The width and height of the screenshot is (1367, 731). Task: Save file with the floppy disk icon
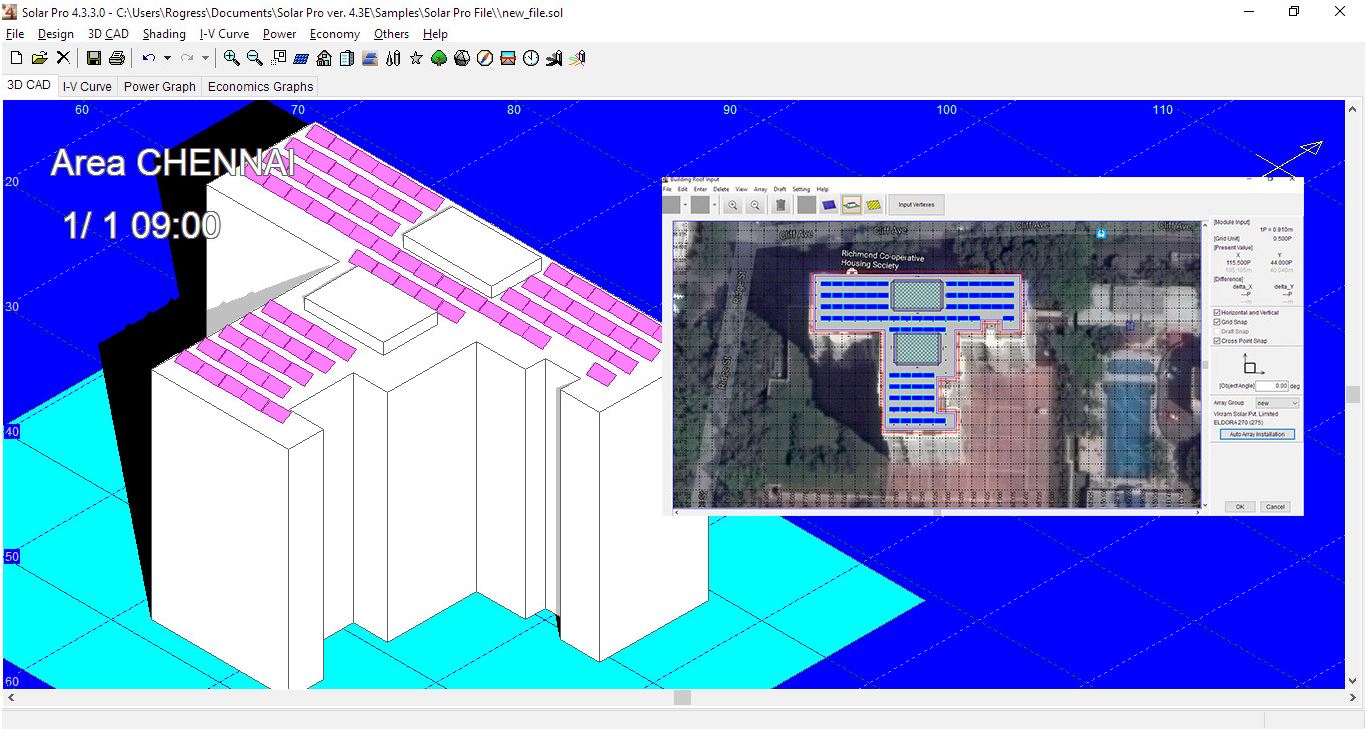(94, 58)
